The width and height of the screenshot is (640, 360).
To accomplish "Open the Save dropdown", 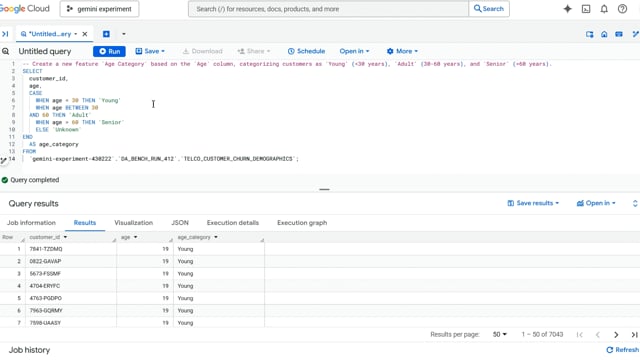I will point(150,51).
